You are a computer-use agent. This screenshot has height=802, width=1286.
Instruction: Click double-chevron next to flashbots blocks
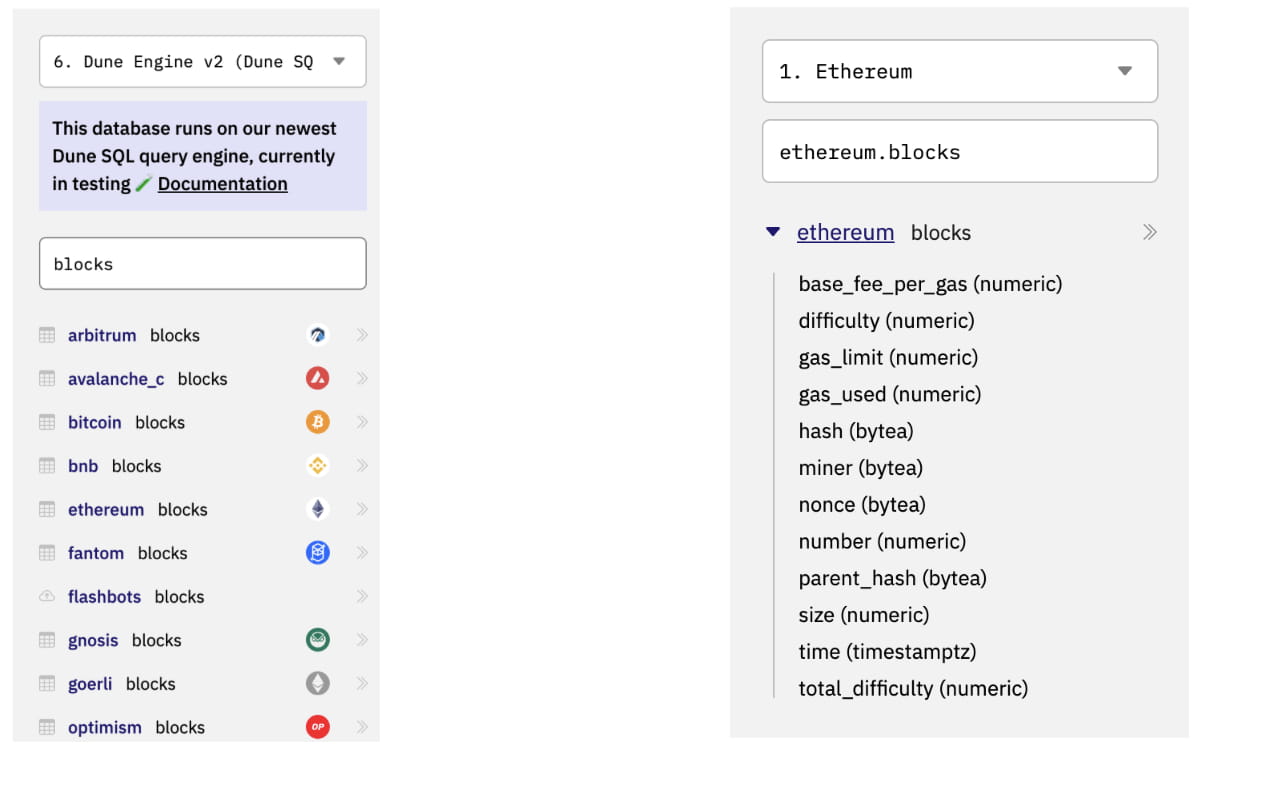pos(362,596)
